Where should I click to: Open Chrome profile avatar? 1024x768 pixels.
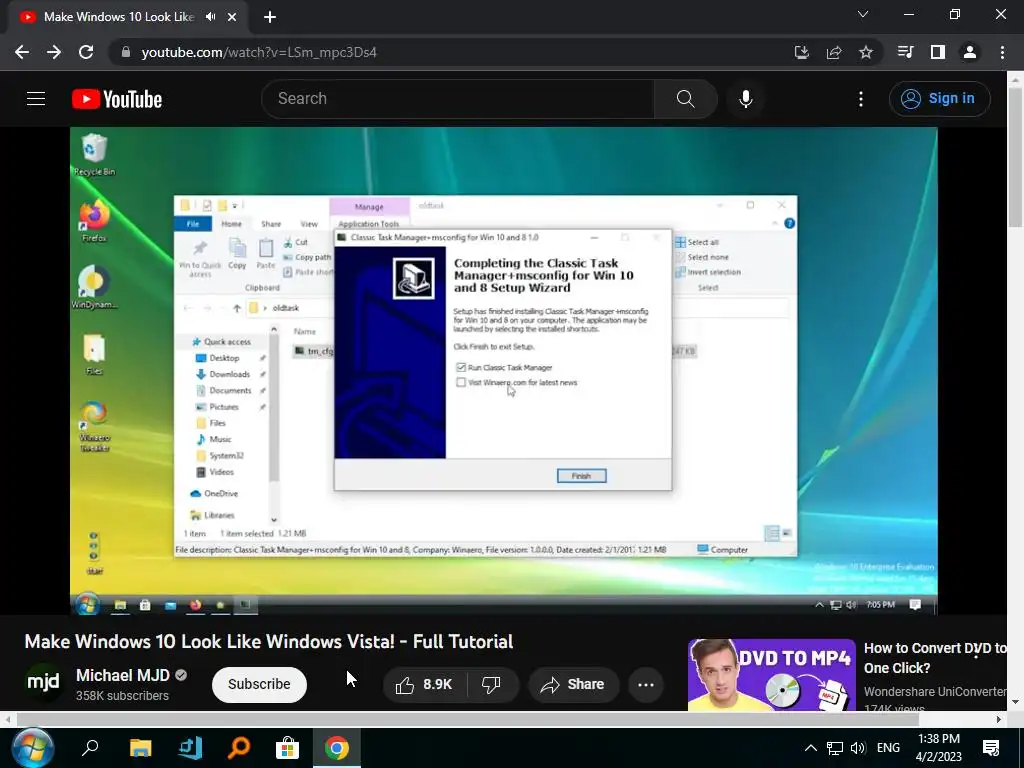click(x=970, y=52)
